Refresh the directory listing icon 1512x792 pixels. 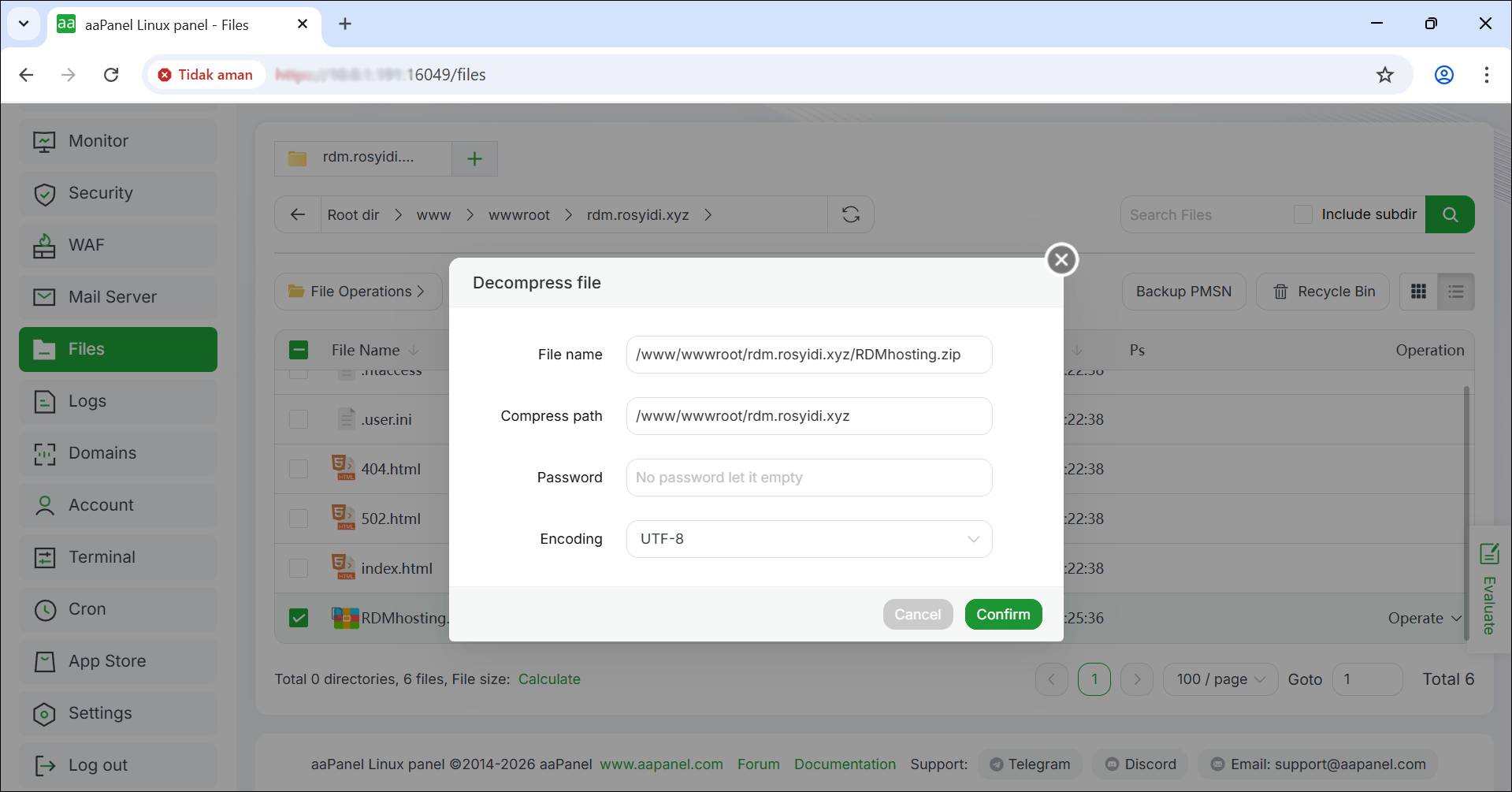click(850, 214)
